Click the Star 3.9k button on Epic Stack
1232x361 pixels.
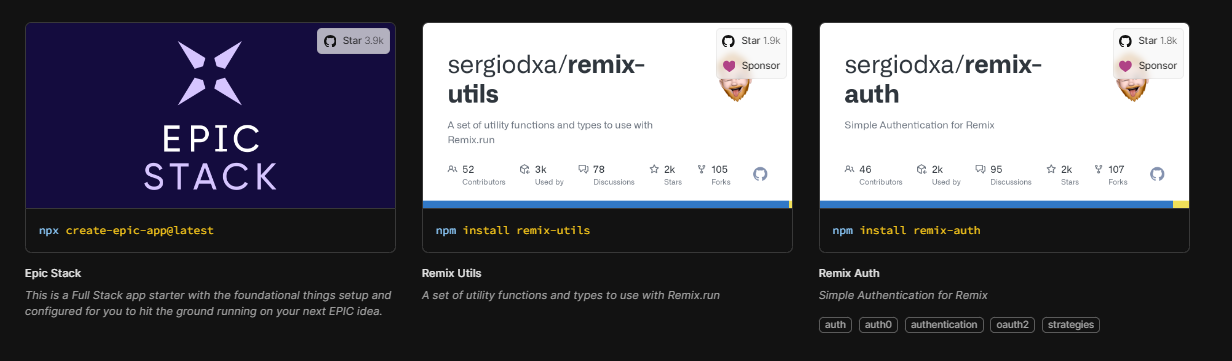click(353, 41)
